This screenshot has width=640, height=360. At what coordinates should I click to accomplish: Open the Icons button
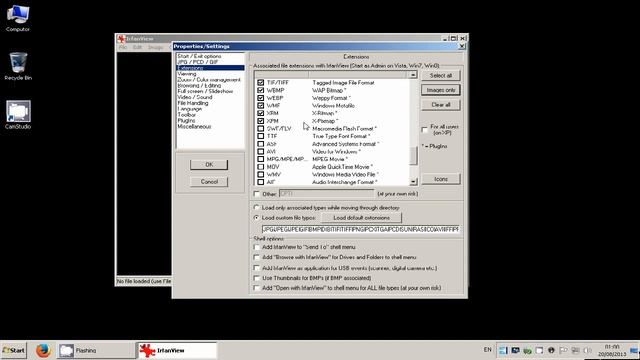point(441,179)
